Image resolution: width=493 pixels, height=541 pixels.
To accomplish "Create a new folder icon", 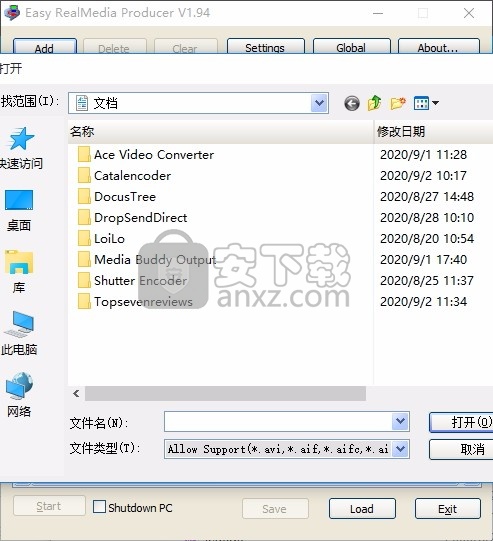I will point(398,103).
